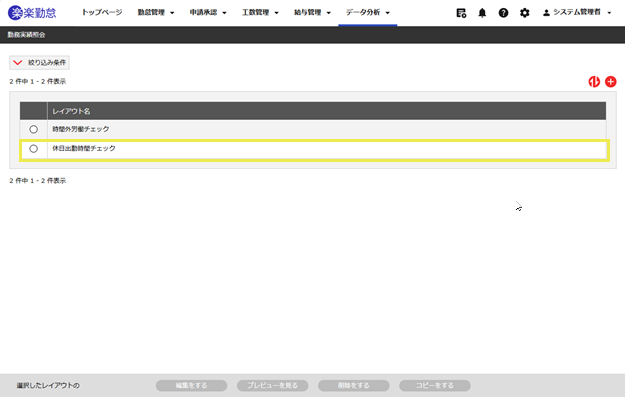Click the 時間外労働チェック layout name
Image resolution: width=625 pixels, height=397 pixels.
point(81,129)
